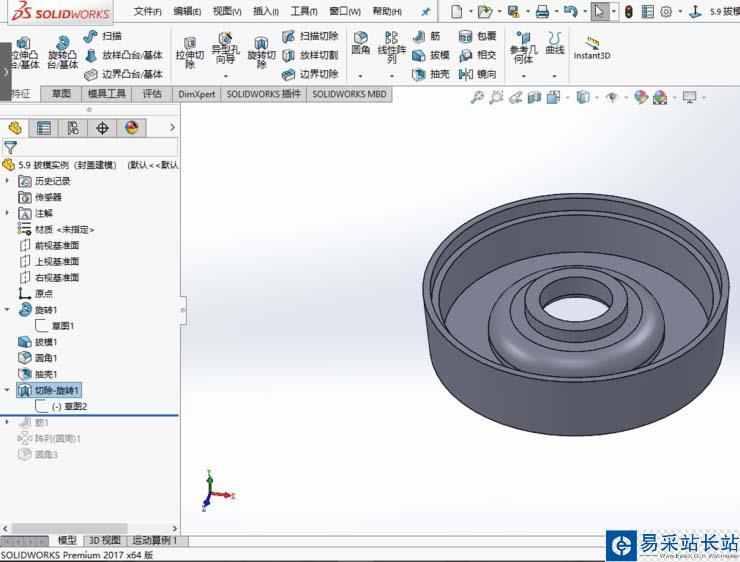The height and width of the screenshot is (562, 740).
Task: Open the 工具(T) menu
Action: tap(304, 11)
